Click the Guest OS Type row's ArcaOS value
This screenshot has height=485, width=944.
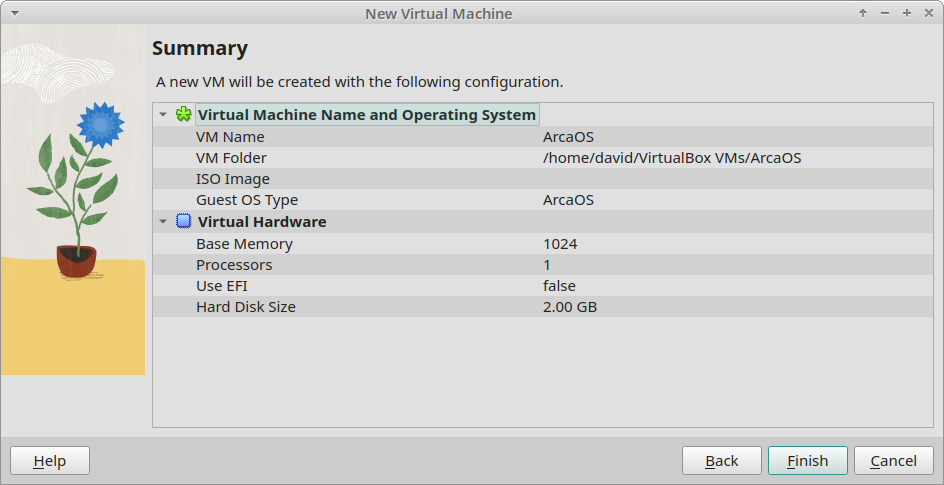tap(568, 200)
